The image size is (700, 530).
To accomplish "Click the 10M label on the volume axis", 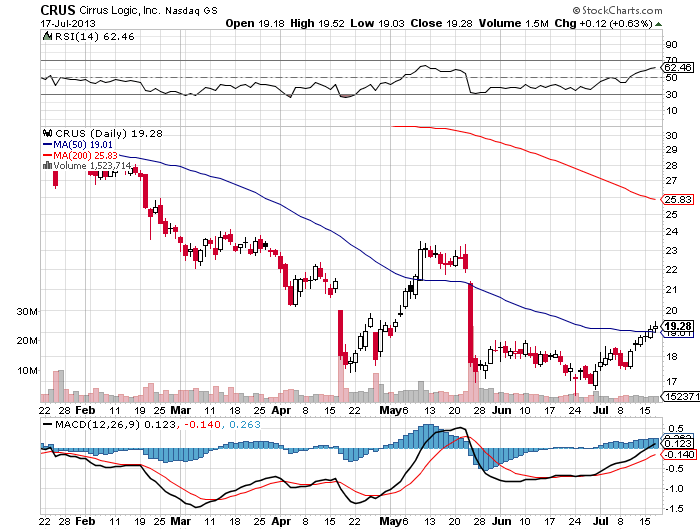I will [27, 370].
